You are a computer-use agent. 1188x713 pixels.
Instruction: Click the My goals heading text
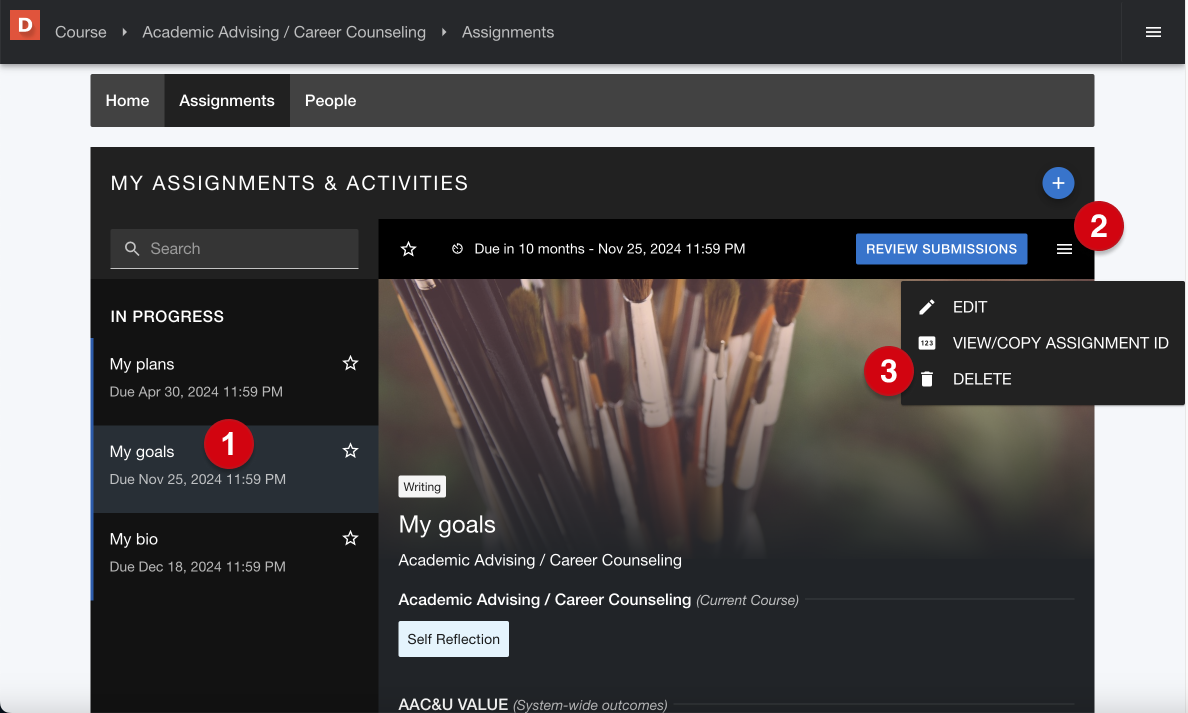coord(447,524)
